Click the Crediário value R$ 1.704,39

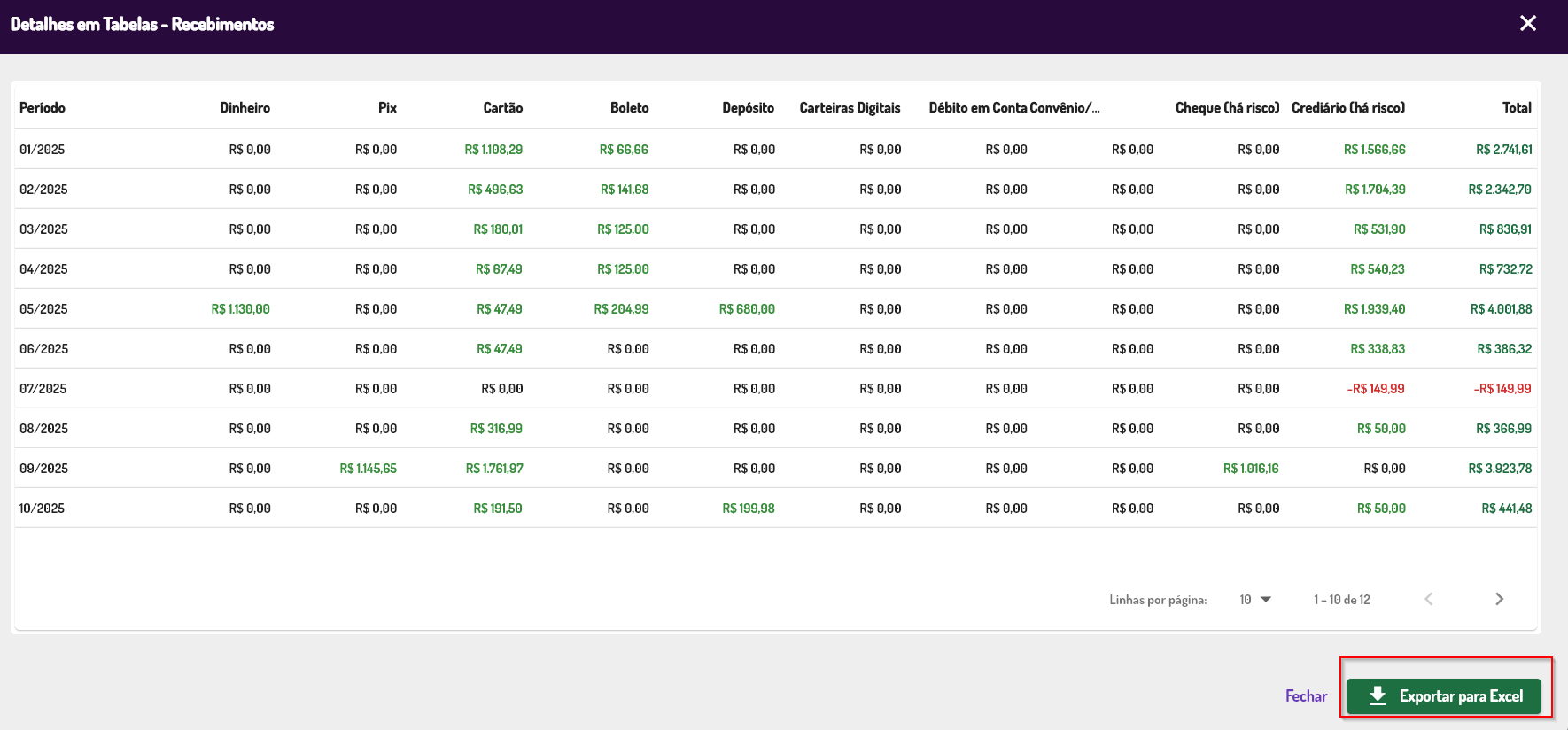click(1375, 190)
